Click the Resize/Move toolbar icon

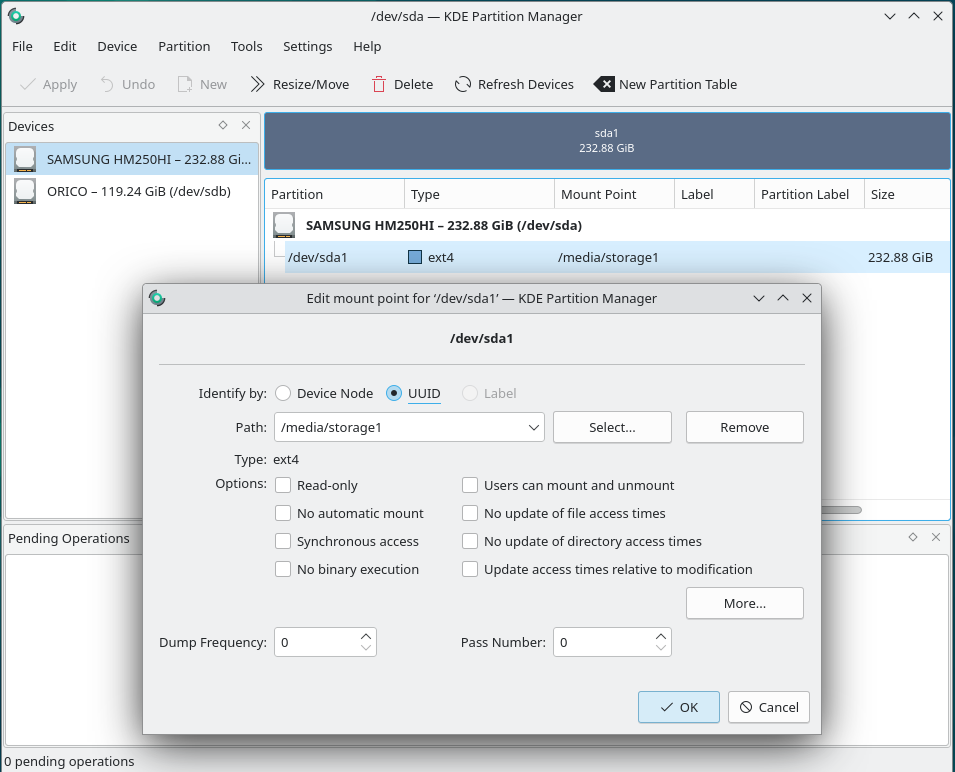tap(258, 85)
